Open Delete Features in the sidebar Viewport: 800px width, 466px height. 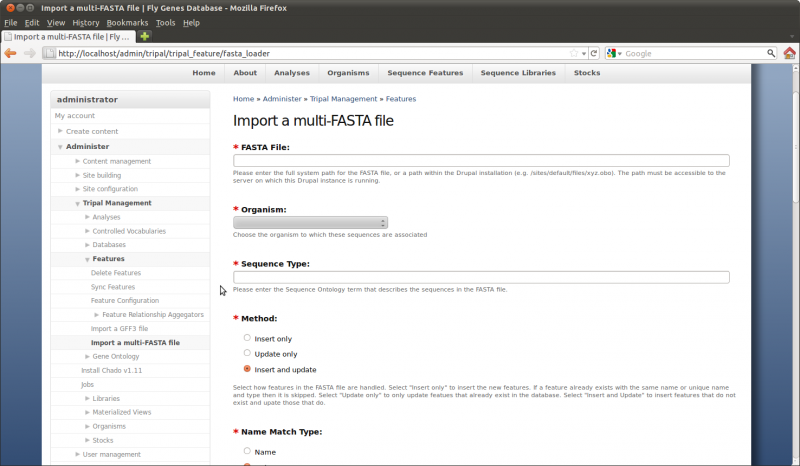coord(116,273)
